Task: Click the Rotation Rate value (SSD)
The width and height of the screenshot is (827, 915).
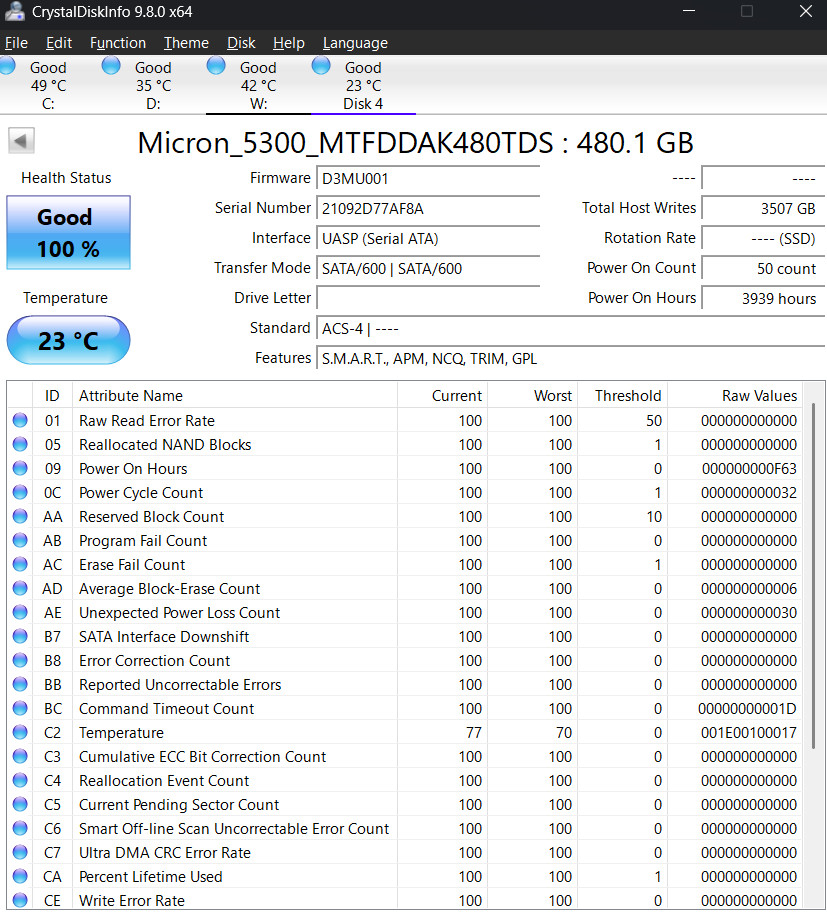Action: pos(763,239)
